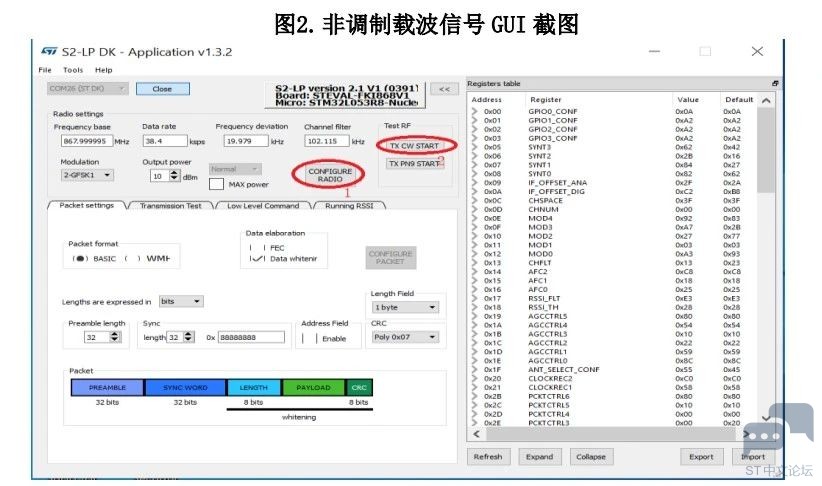Screen dimensions: 822x486
Task: Click the Collapse registers button
Action: coord(591,457)
